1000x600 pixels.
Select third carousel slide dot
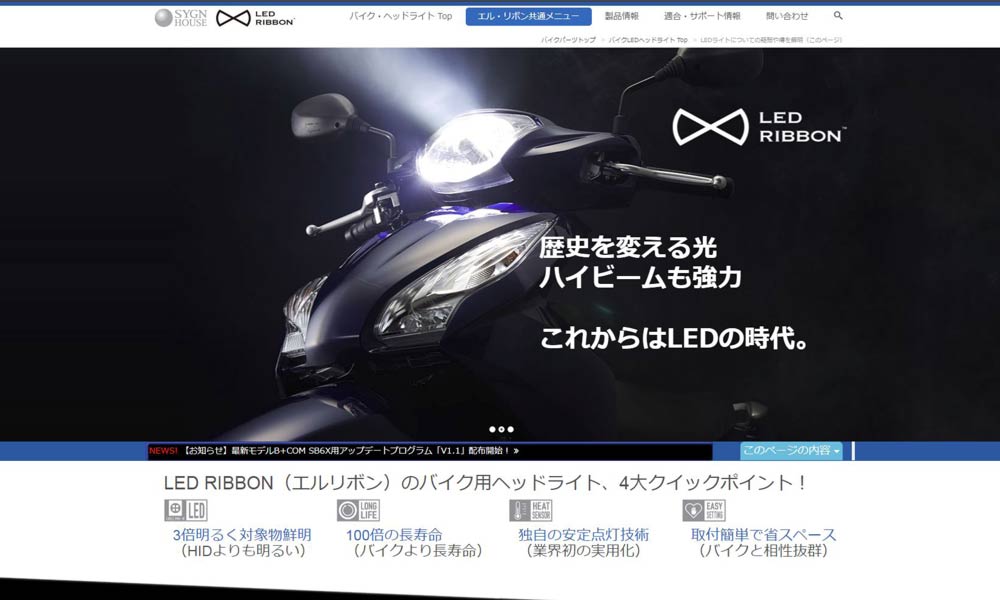point(510,429)
